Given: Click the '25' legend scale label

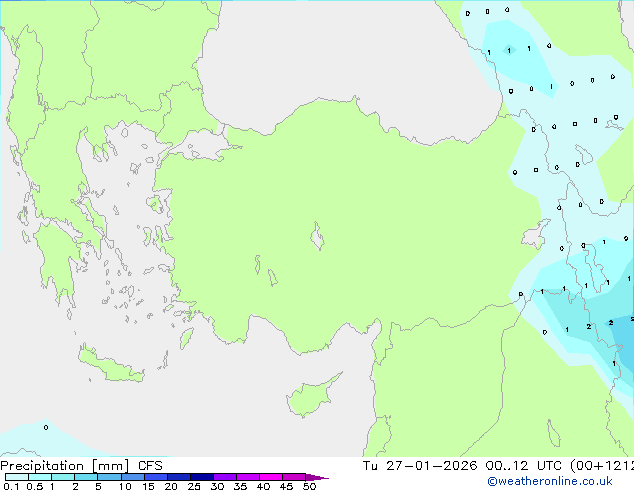Looking at the screenshot, I should click(x=194, y=486).
